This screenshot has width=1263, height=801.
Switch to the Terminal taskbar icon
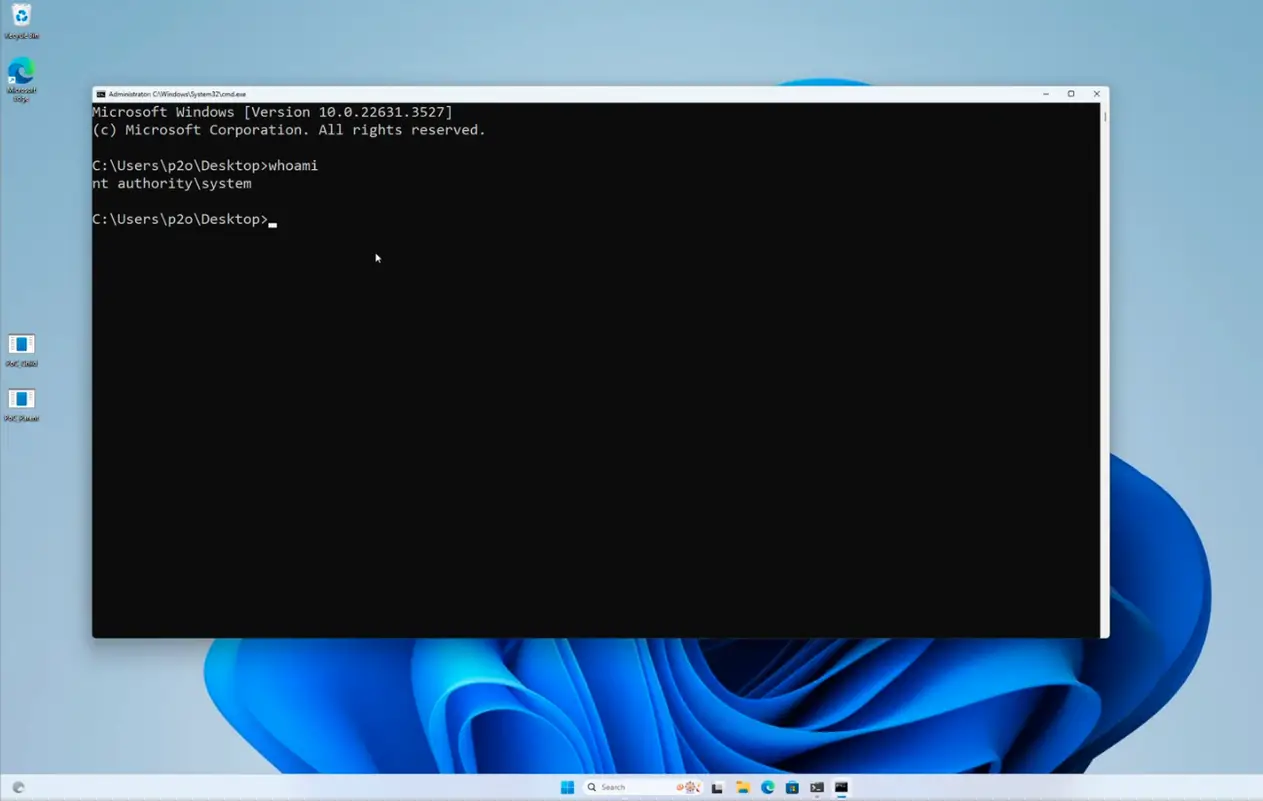pyautogui.click(x=817, y=788)
